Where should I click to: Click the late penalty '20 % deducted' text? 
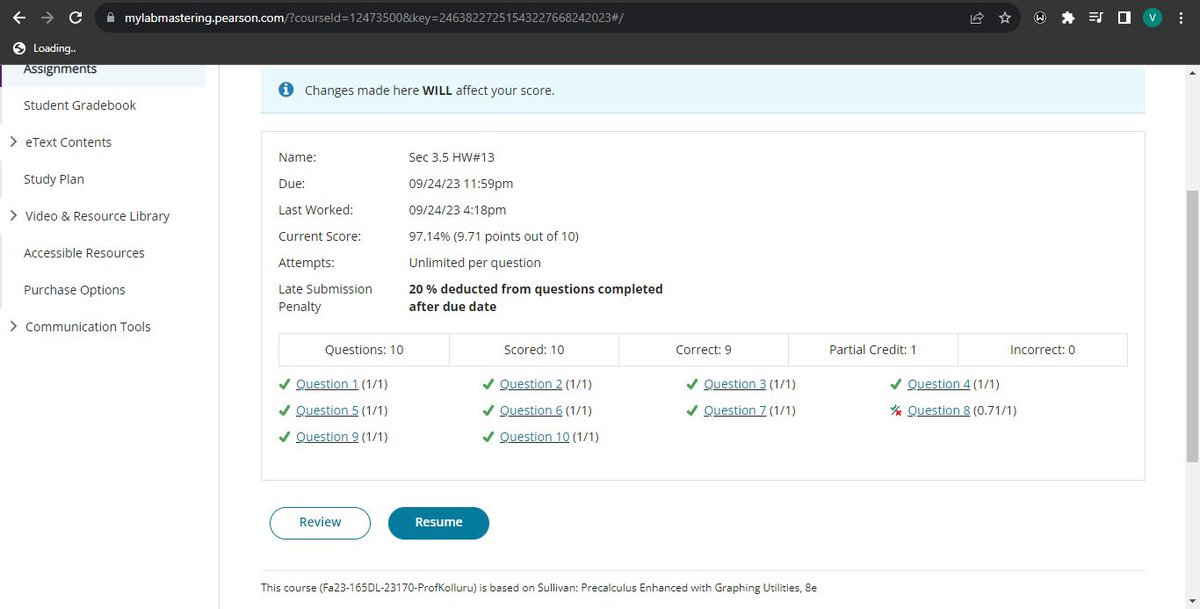click(x=536, y=298)
